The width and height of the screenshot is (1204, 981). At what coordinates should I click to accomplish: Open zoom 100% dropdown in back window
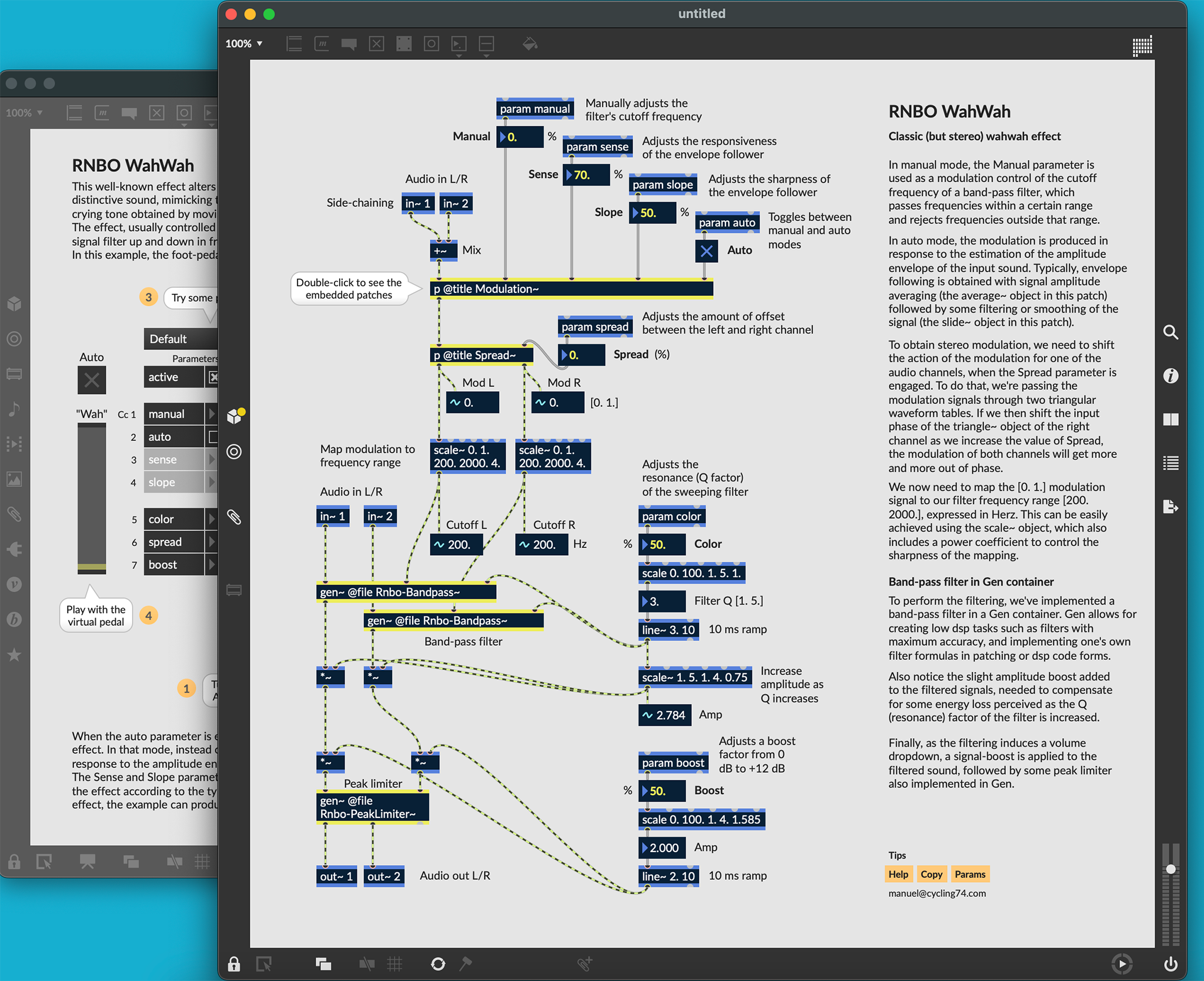(x=24, y=112)
